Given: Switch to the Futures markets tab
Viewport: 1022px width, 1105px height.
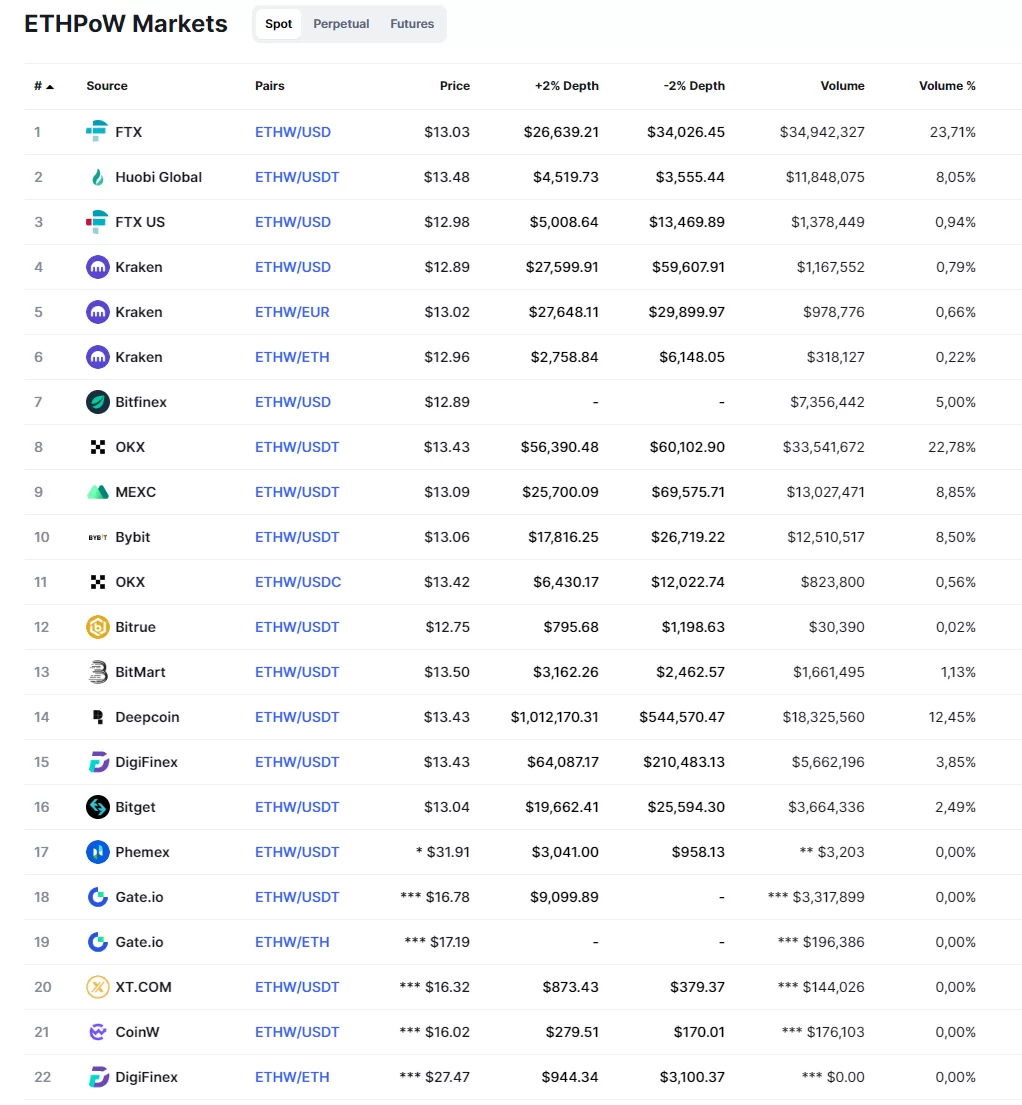Looking at the screenshot, I should [x=412, y=24].
